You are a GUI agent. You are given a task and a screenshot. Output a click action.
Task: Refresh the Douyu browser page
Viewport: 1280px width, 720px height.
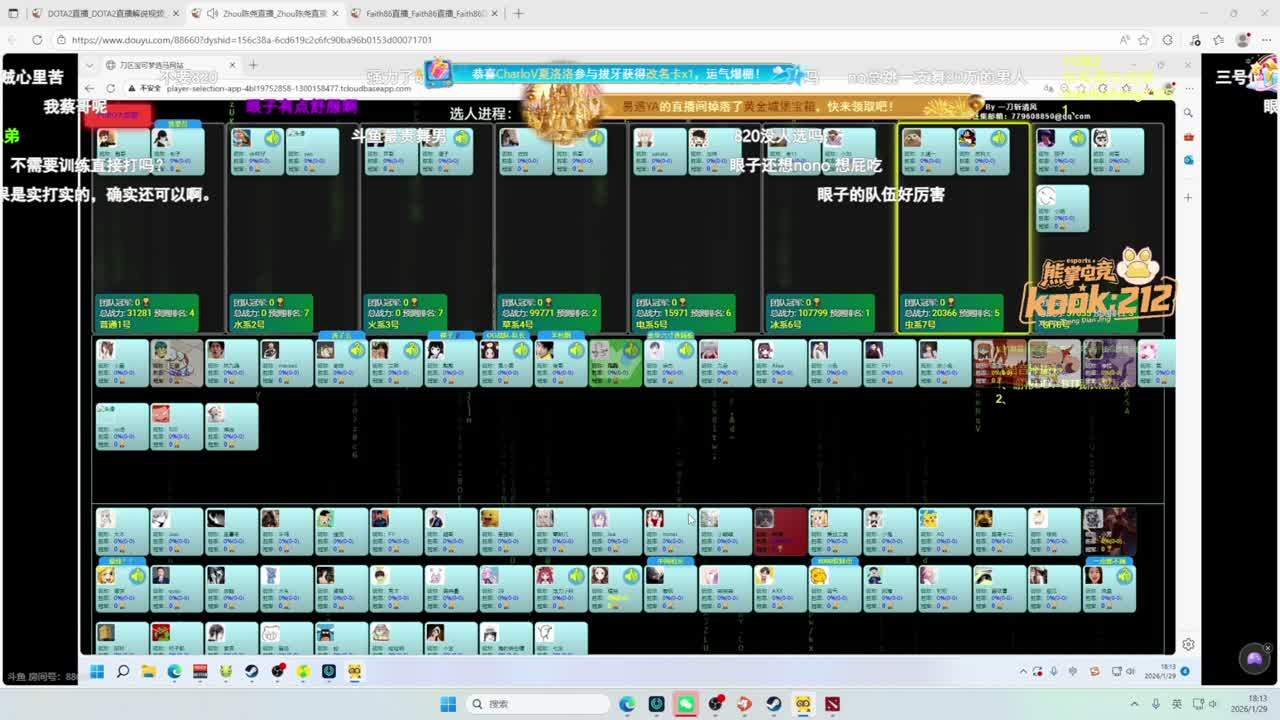coord(37,40)
